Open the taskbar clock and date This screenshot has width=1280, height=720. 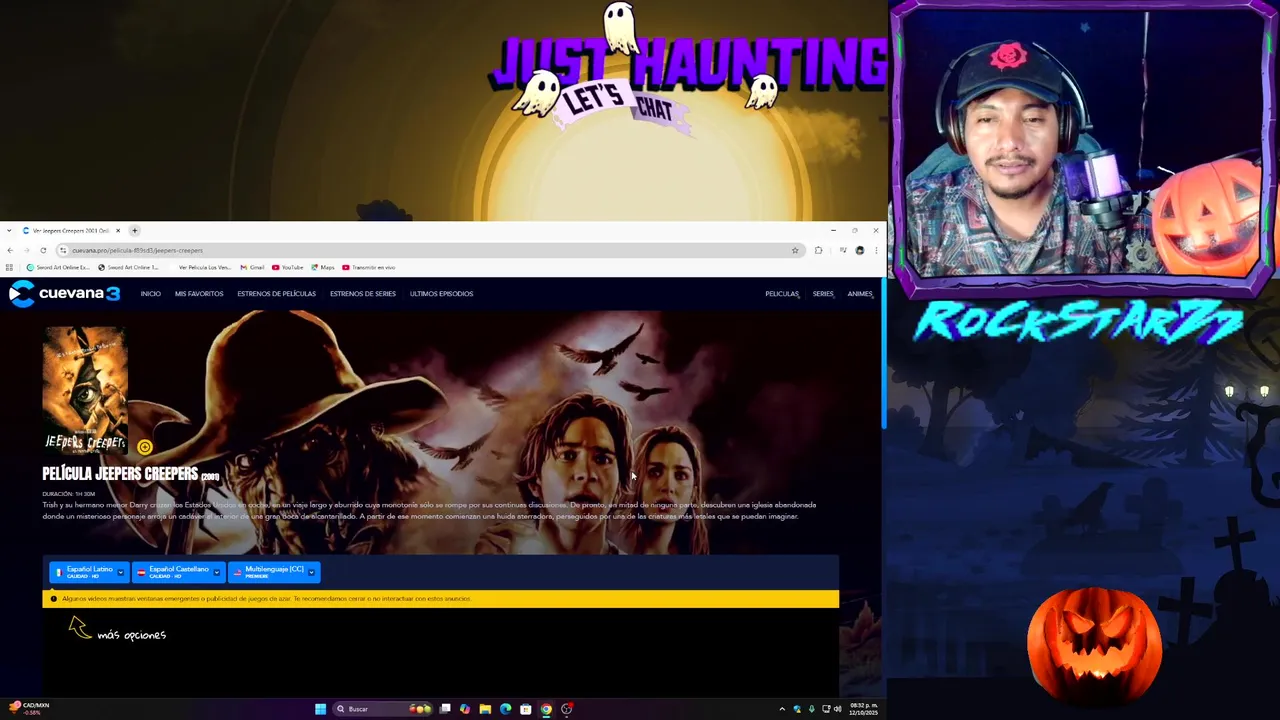(x=863, y=709)
